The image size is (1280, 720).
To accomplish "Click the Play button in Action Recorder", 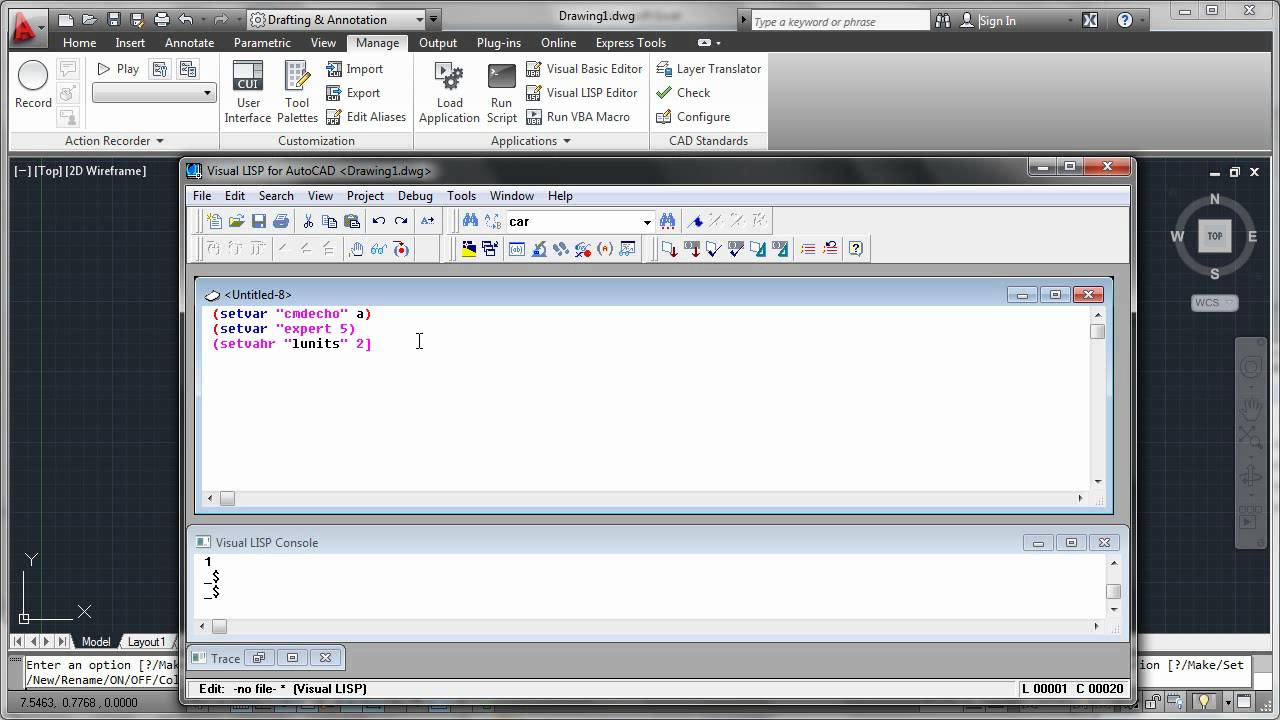I will coord(117,69).
